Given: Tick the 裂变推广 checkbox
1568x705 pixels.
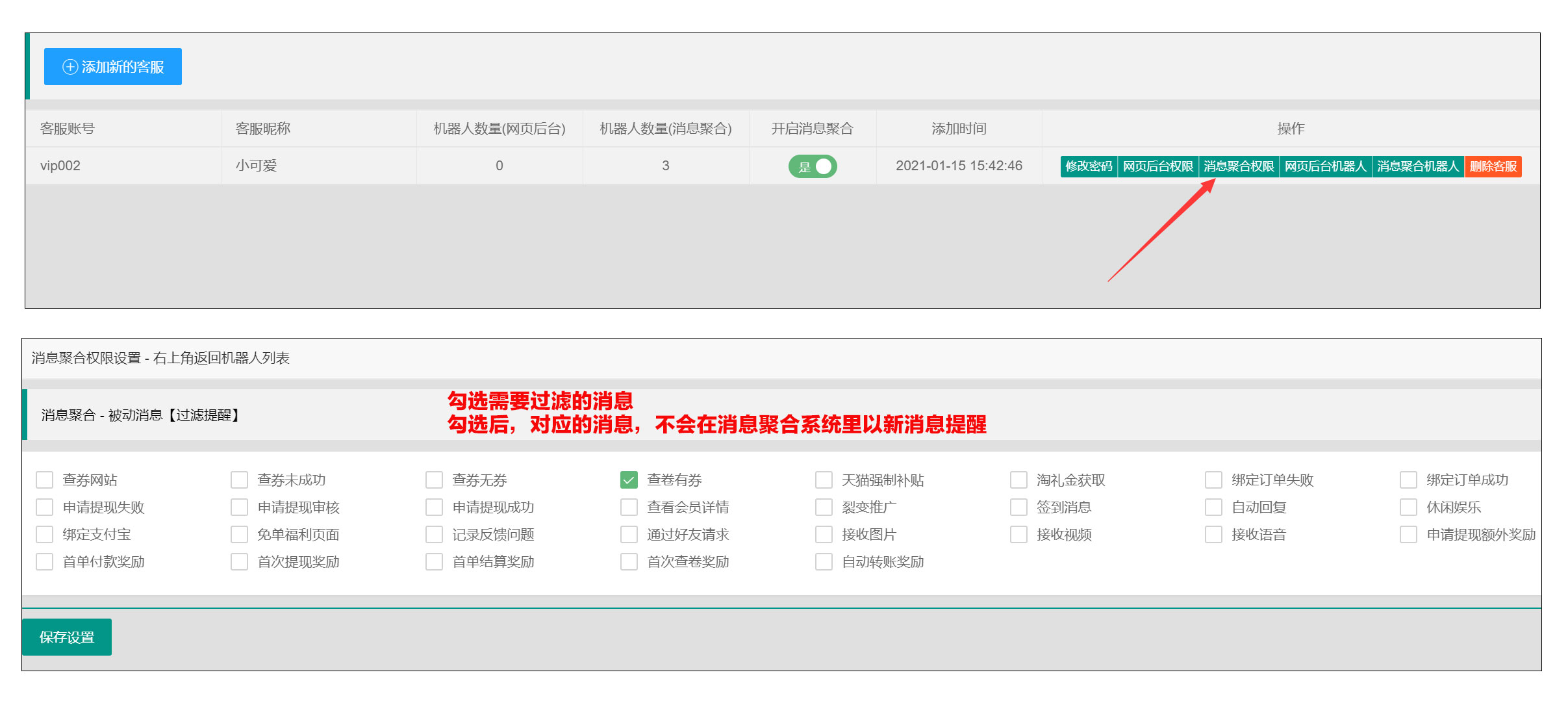Looking at the screenshot, I should point(824,507).
